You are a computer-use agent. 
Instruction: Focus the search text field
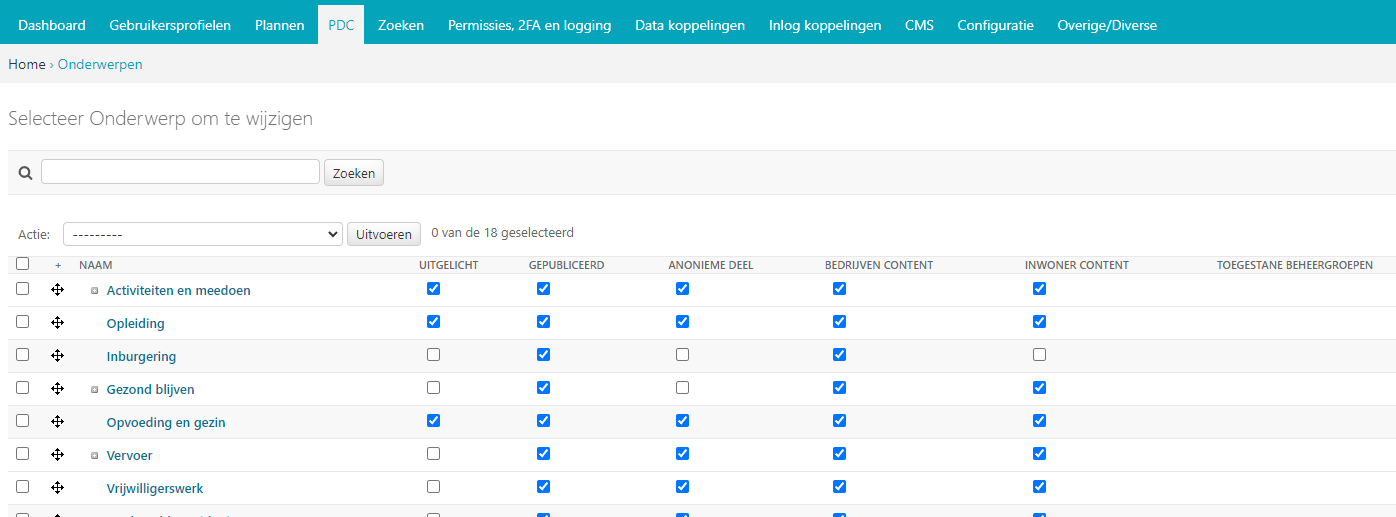click(x=180, y=172)
